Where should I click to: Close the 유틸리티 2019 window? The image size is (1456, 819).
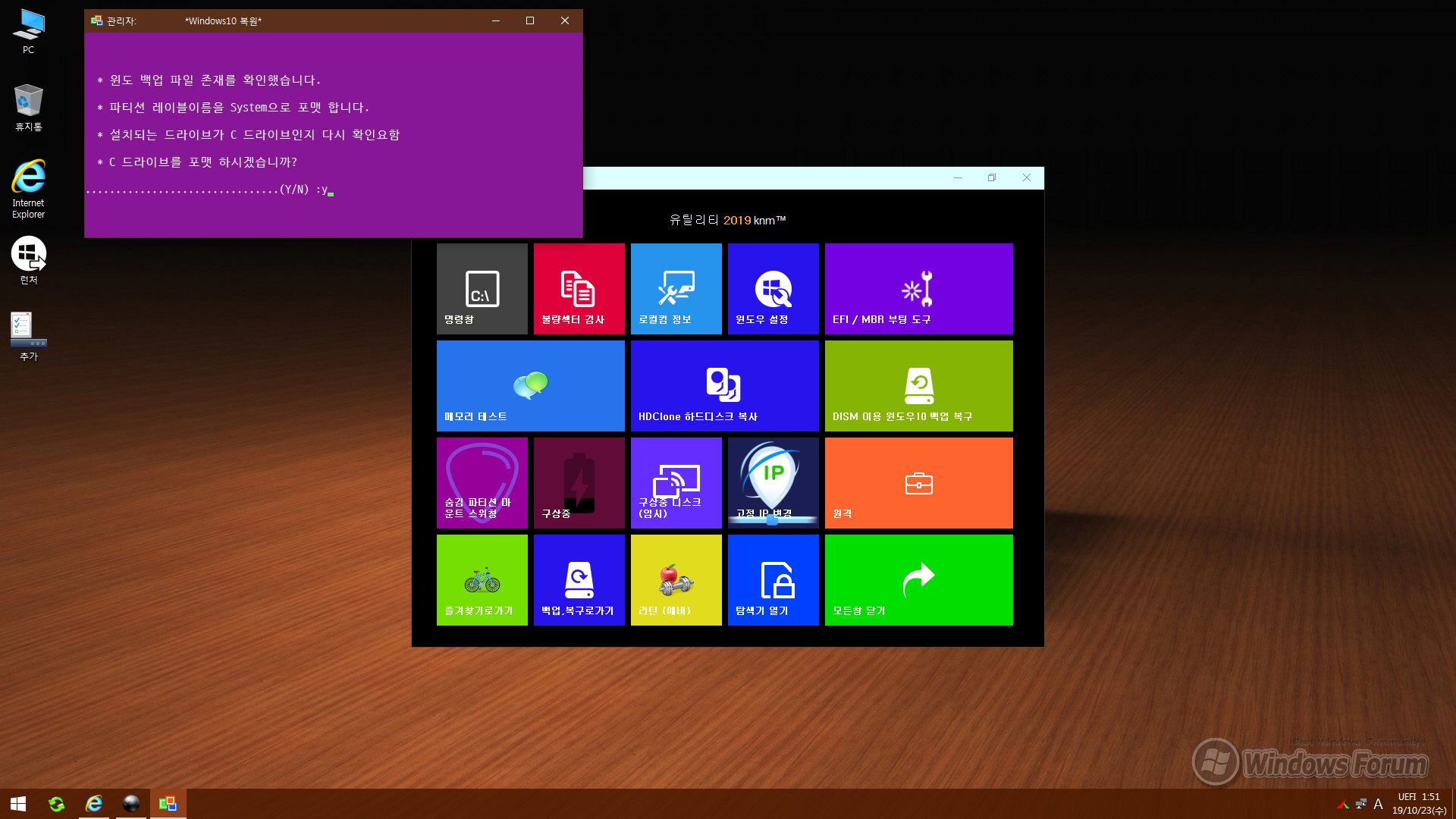click(1027, 177)
